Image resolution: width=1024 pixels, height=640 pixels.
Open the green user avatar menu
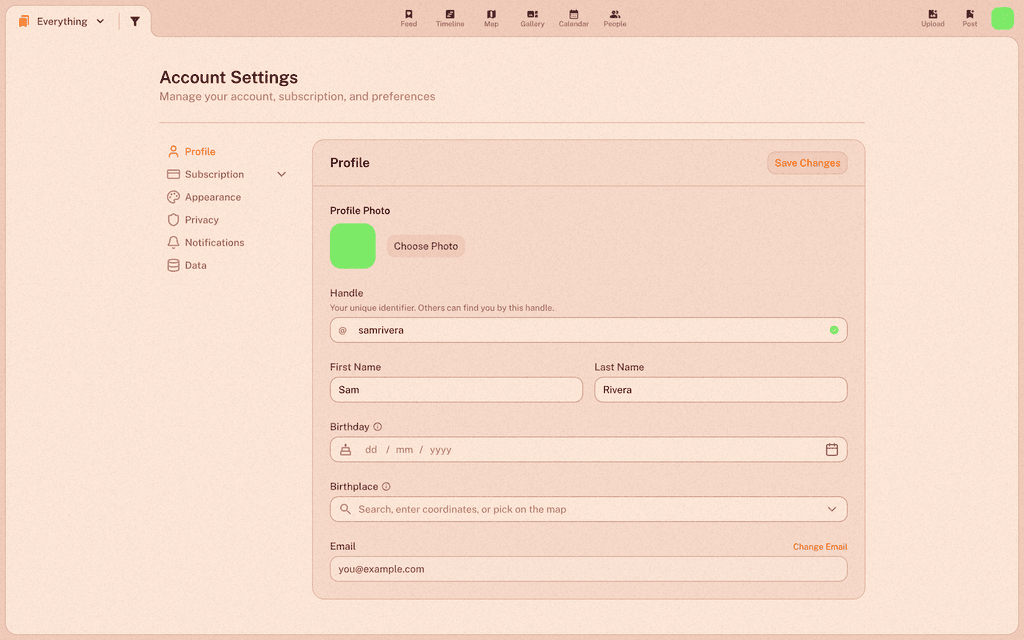1002,18
